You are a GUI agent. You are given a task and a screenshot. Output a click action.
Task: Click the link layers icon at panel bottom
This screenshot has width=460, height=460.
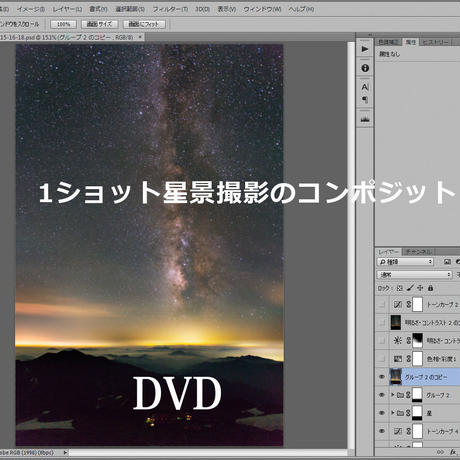pos(441,452)
